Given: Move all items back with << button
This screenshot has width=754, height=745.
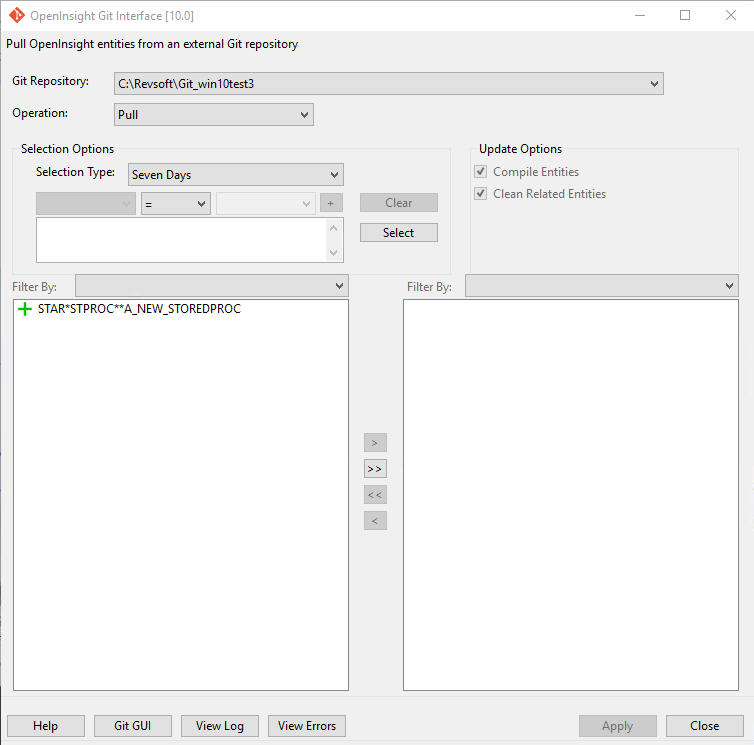Looking at the screenshot, I should (x=375, y=494).
